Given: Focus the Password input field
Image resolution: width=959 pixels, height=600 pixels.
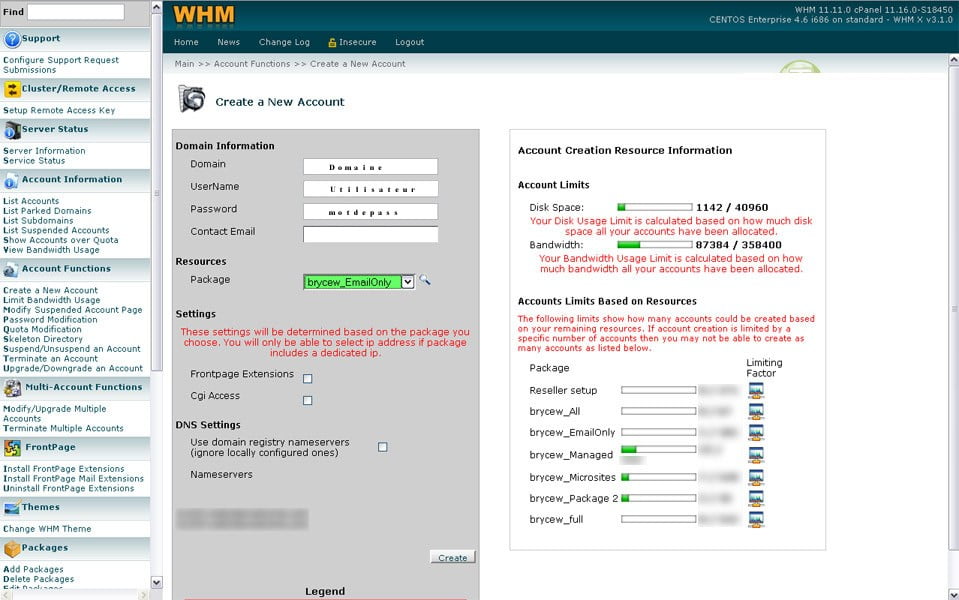Looking at the screenshot, I should [x=371, y=212].
